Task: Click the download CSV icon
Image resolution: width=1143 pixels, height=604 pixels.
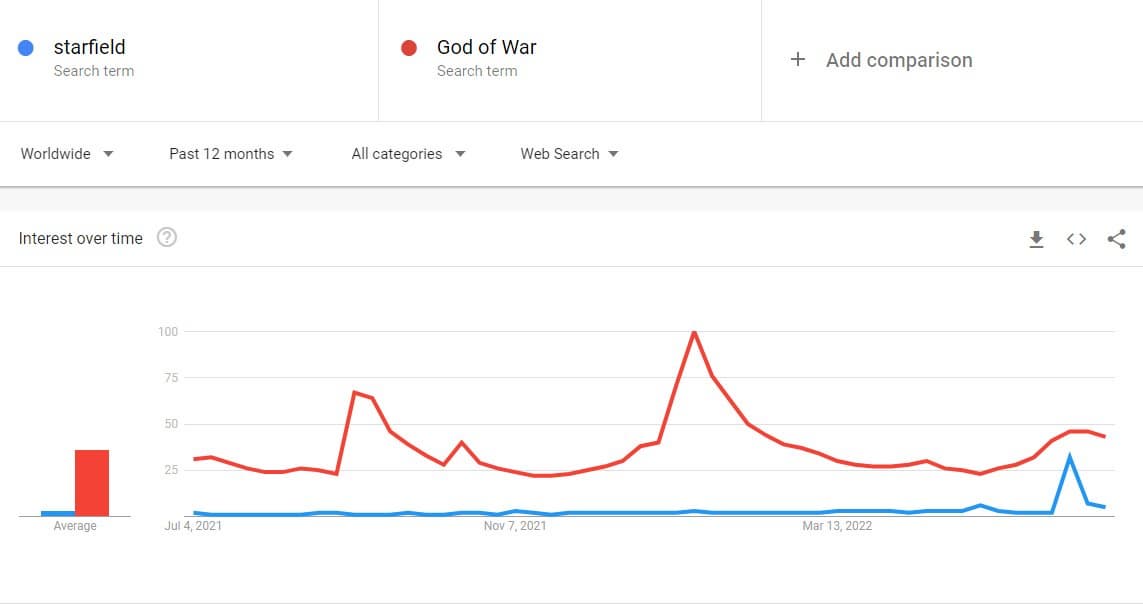Action: click(1036, 239)
